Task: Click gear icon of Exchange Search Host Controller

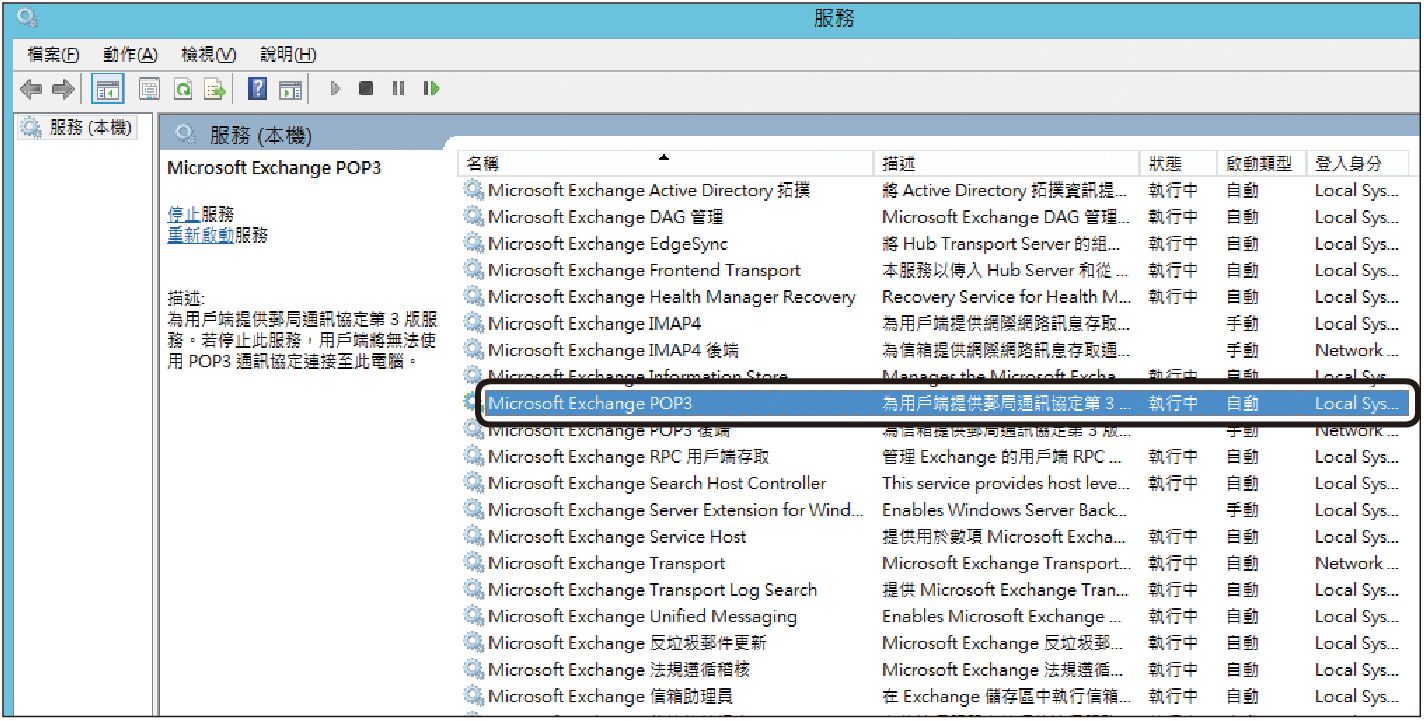Action: 473,483
